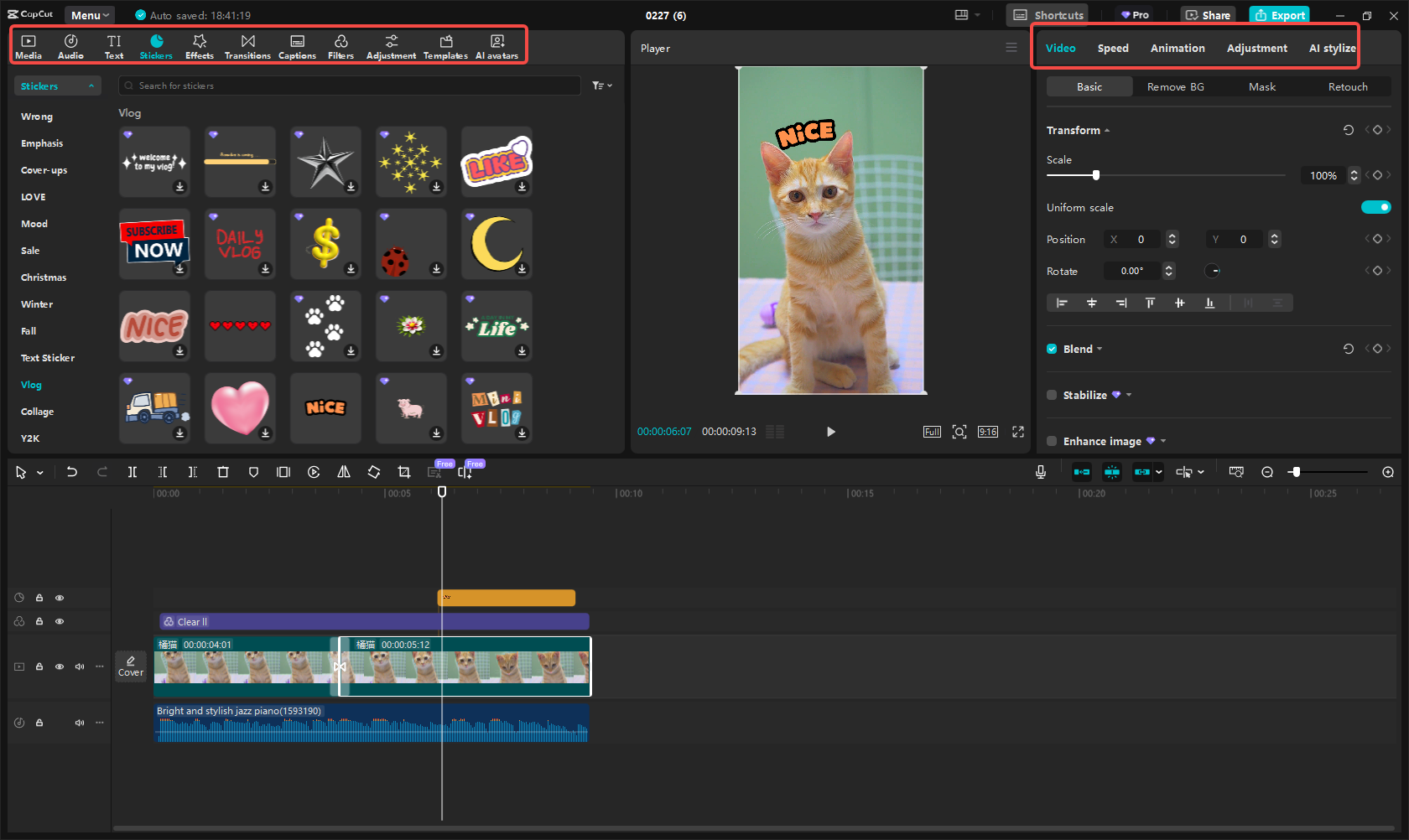Switch to the Animation tab
Screen dimensions: 1409x840
point(1177,48)
